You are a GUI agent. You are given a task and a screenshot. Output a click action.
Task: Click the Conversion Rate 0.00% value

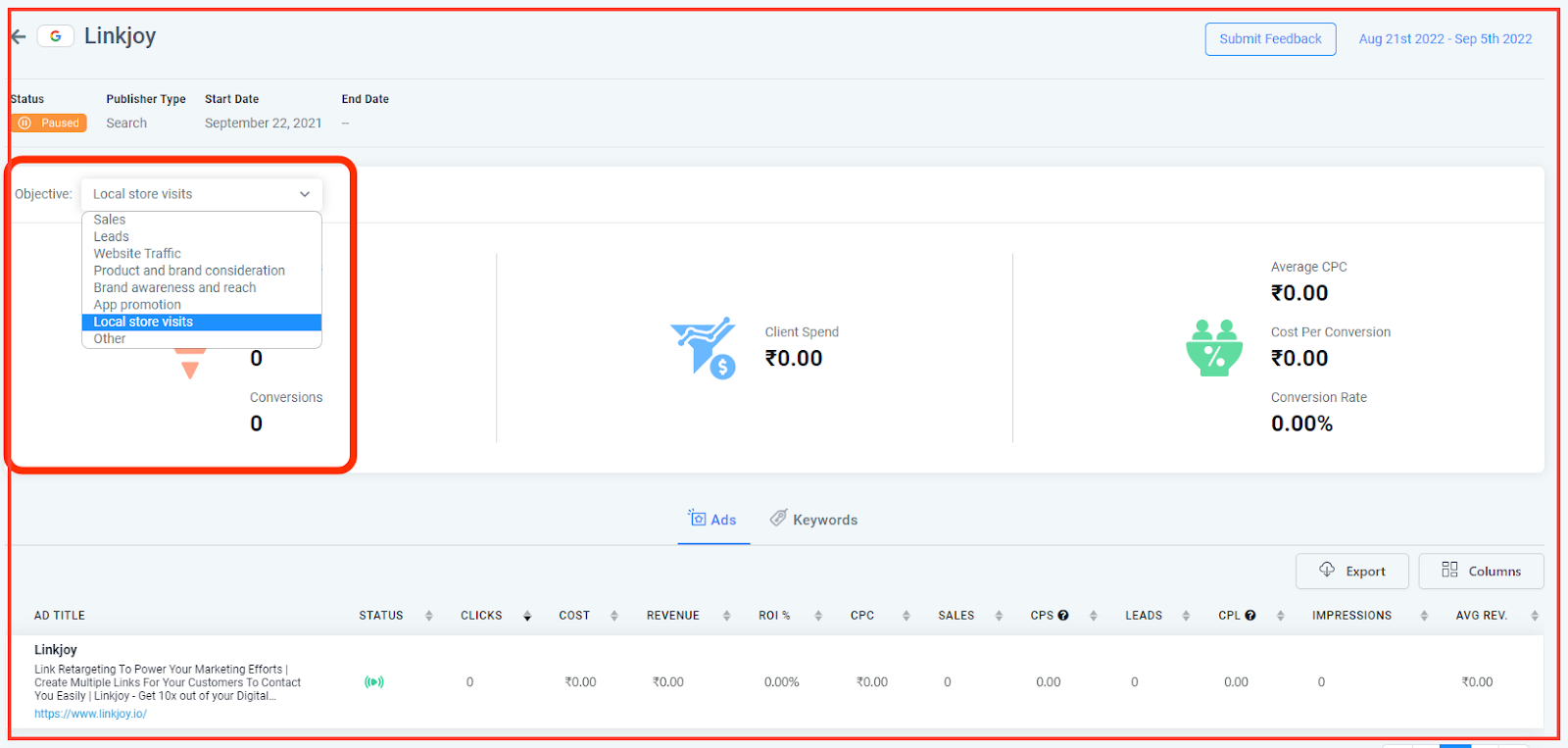[x=1301, y=424]
